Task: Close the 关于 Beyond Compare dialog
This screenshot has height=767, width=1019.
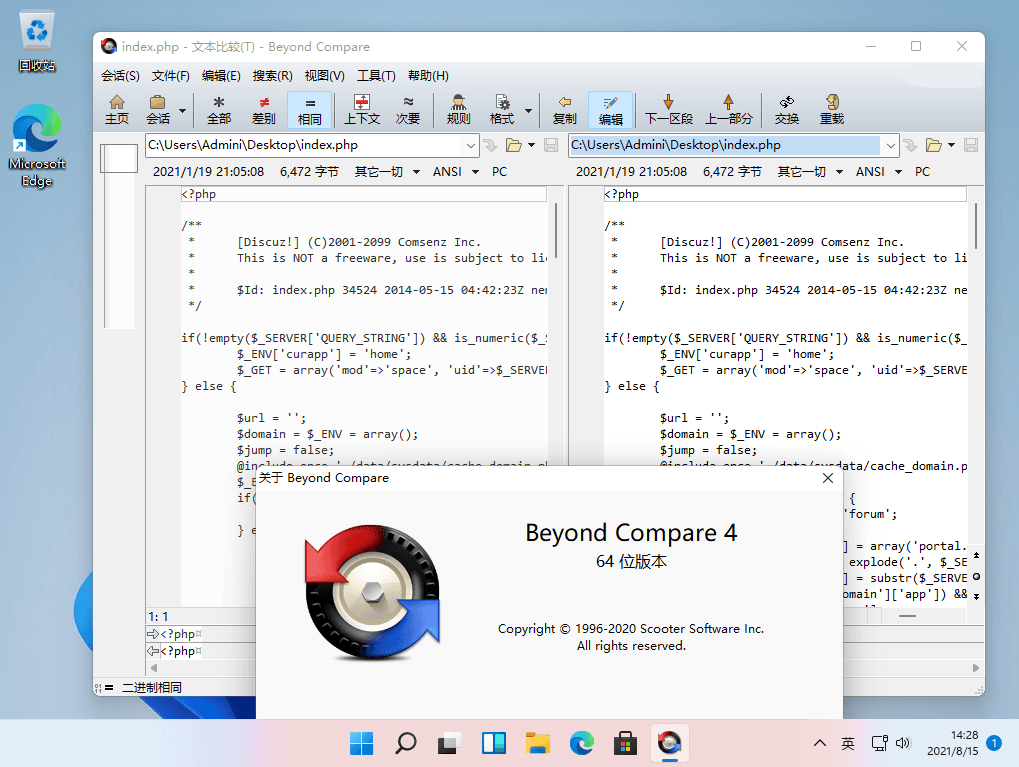Action: pyautogui.click(x=827, y=478)
